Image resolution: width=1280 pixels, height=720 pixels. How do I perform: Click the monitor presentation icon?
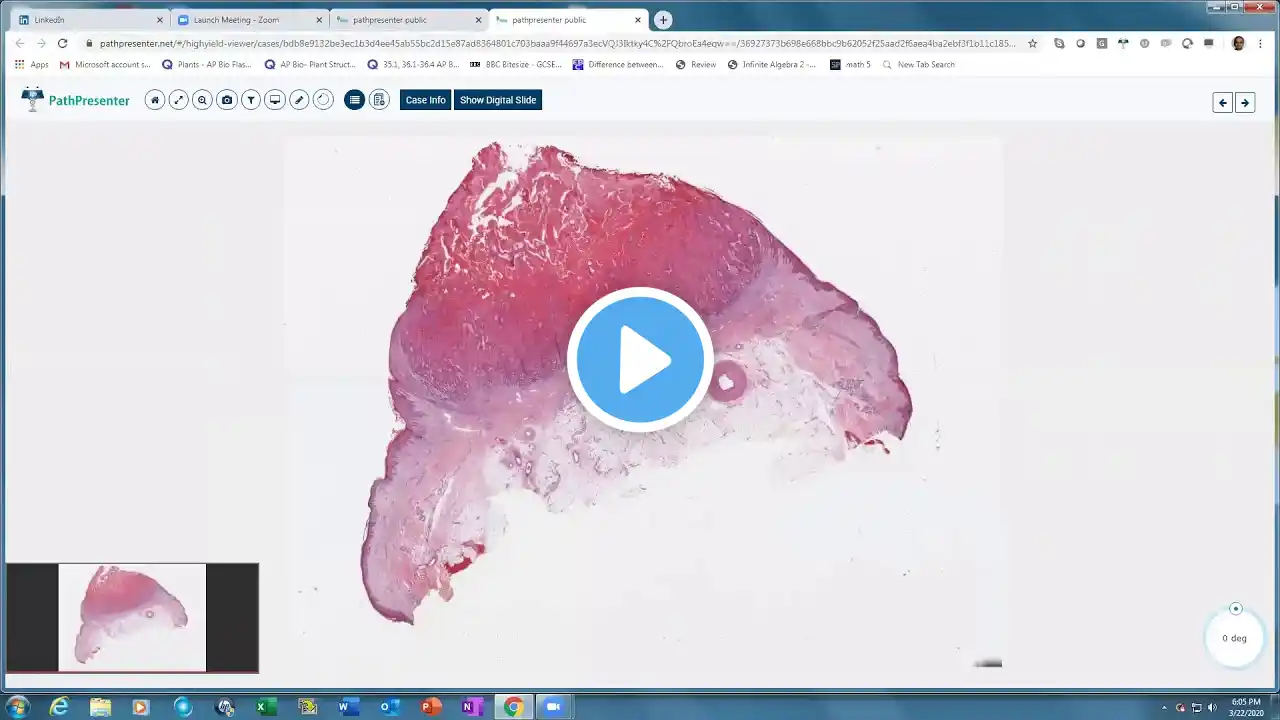click(x=275, y=100)
